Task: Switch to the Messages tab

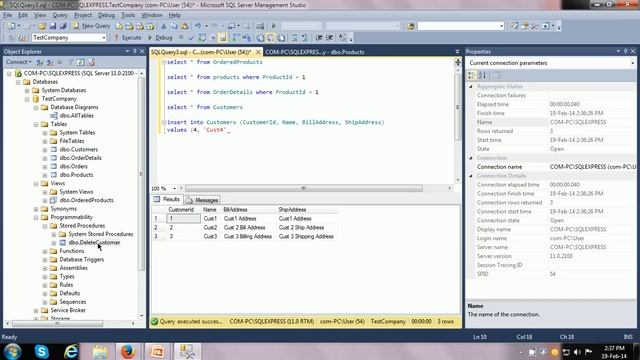Action: pyautogui.click(x=202, y=200)
